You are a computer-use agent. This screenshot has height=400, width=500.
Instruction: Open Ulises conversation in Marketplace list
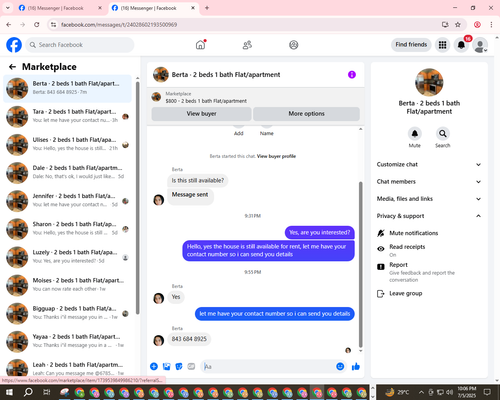tap(67, 145)
